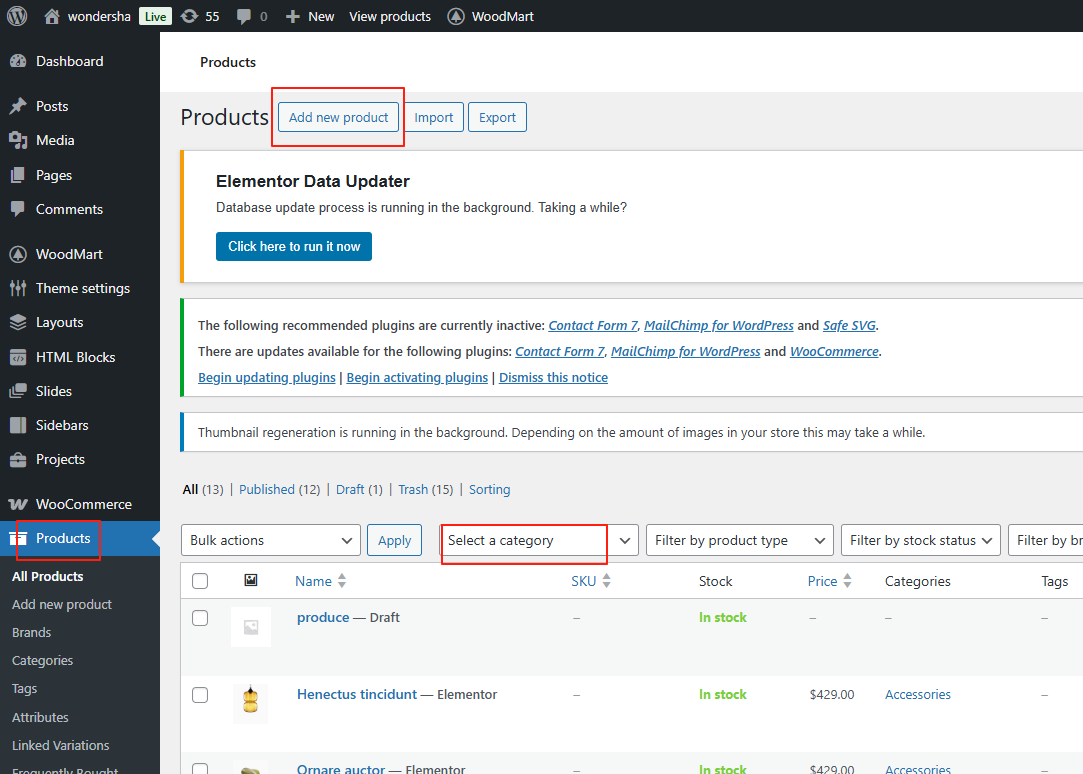The width and height of the screenshot is (1083, 774).
Task: Open Theme settings sliders icon
Action: click(18, 288)
